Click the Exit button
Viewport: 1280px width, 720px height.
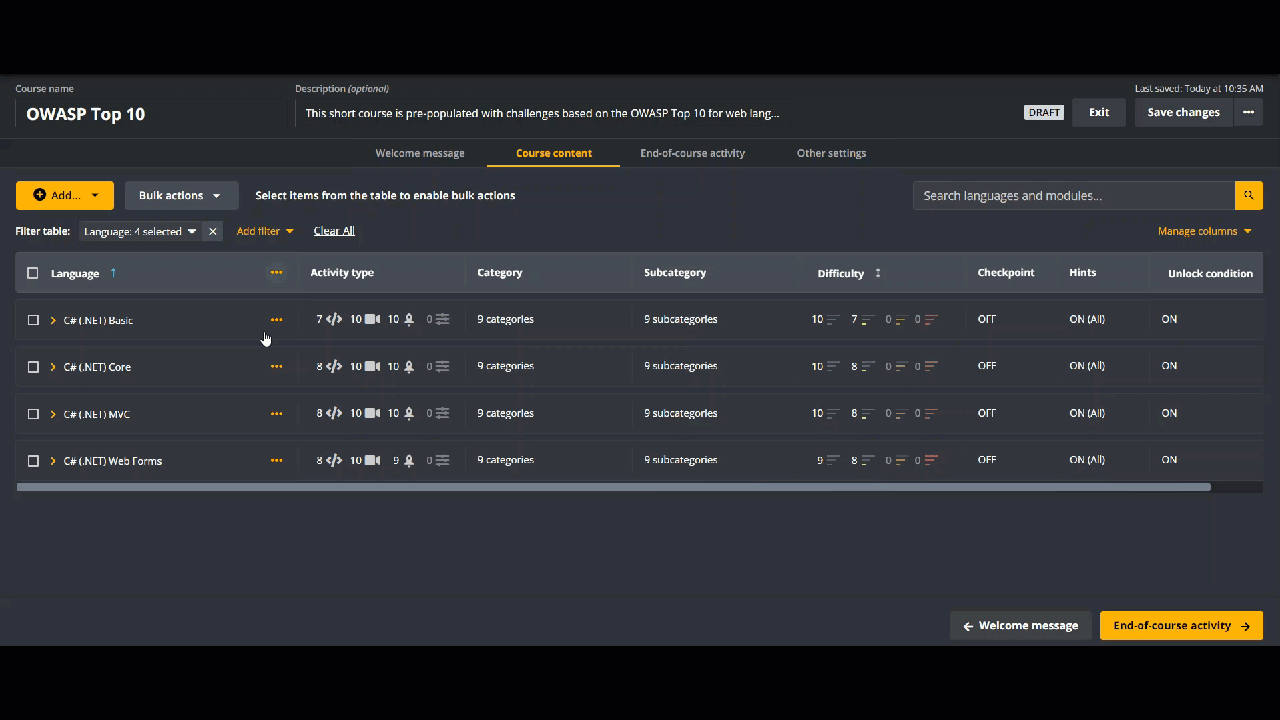(1099, 112)
